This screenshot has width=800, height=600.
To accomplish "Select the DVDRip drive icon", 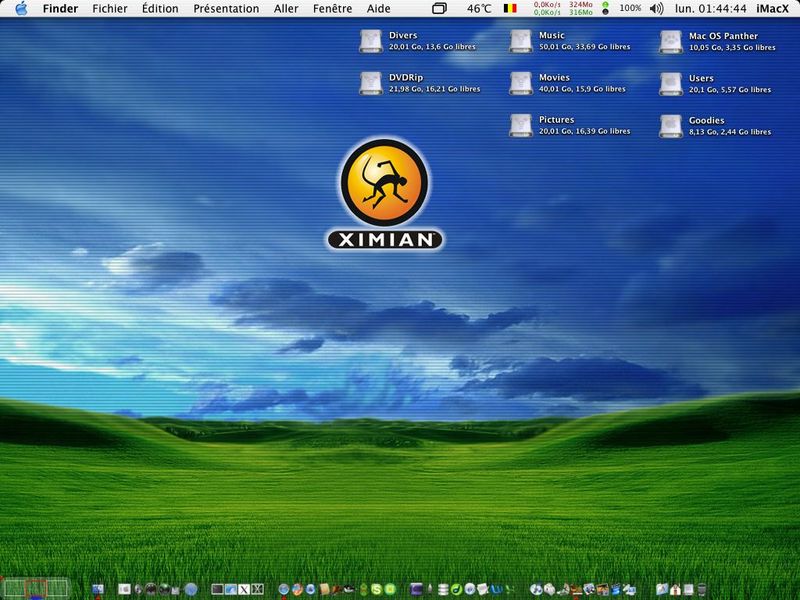I will (x=371, y=83).
